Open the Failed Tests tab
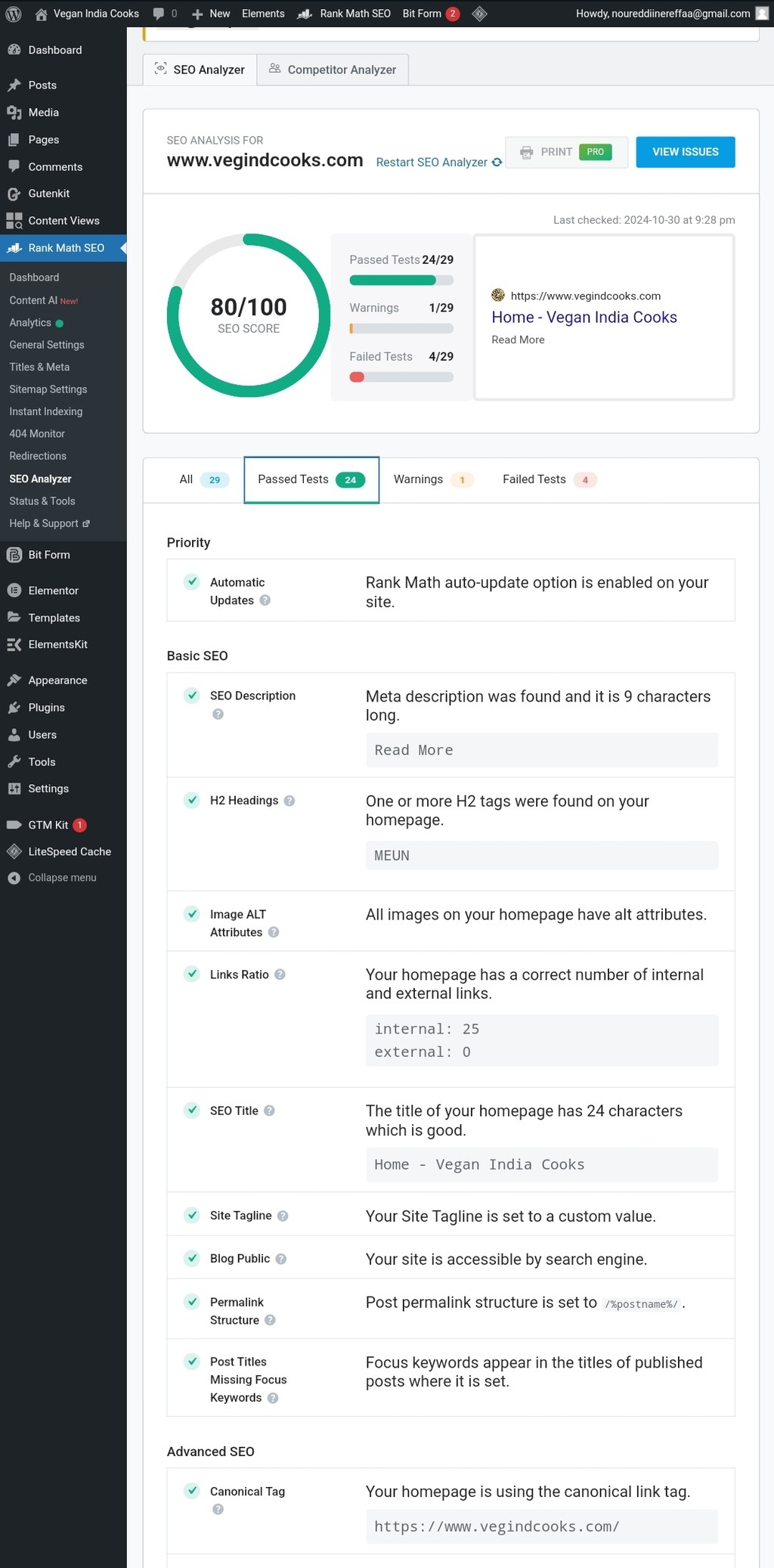This screenshot has width=774, height=1568. [550, 479]
